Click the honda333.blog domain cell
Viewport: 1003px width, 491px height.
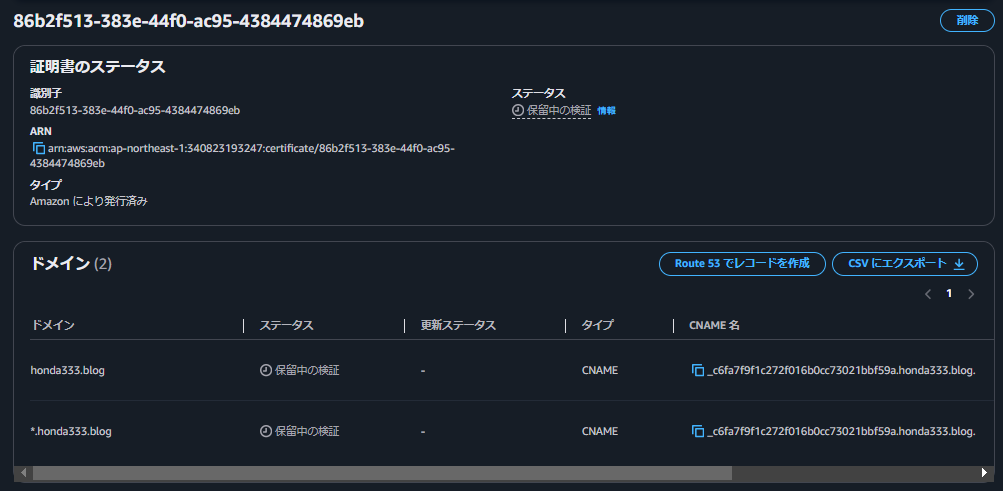[x=67, y=370]
